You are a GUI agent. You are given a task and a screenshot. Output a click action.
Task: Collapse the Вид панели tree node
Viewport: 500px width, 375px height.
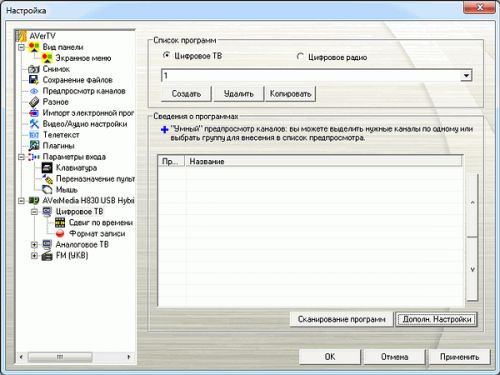(21, 47)
